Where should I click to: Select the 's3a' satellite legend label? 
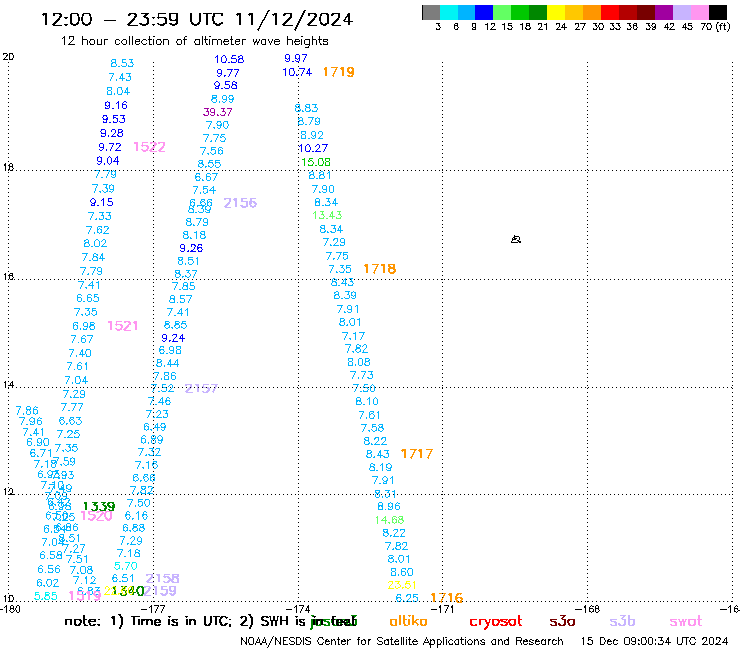[562, 621]
